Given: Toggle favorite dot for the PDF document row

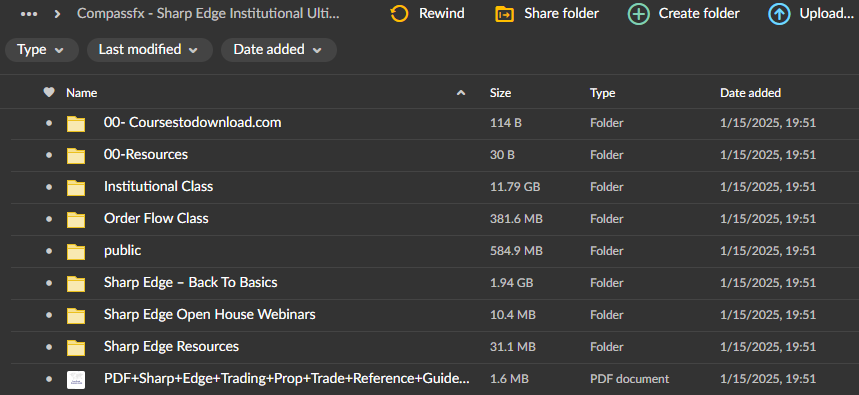Looking at the screenshot, I should pyautogui.click(x=49, y=379).
